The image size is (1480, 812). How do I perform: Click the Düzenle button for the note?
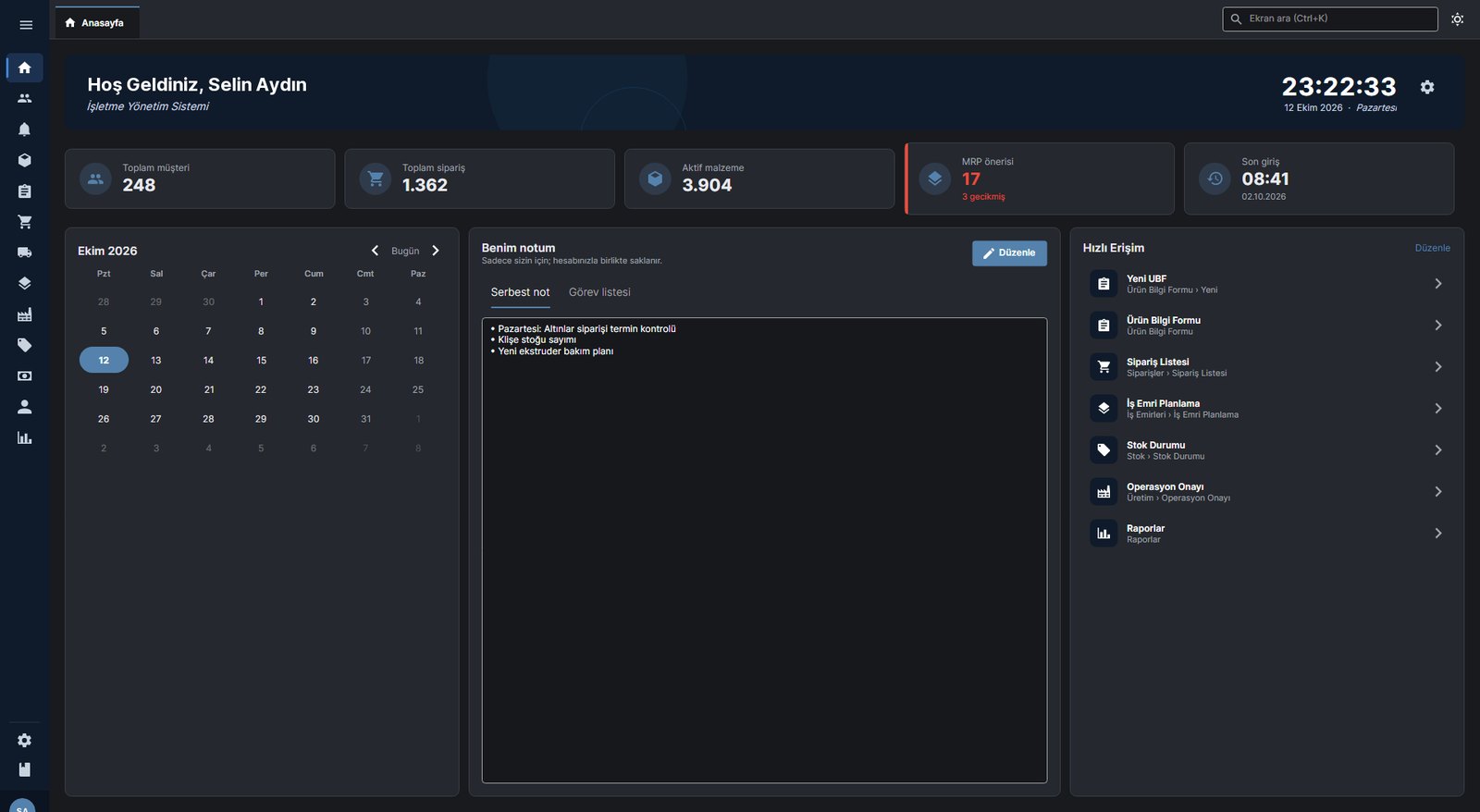click(x=1009, y=253)
